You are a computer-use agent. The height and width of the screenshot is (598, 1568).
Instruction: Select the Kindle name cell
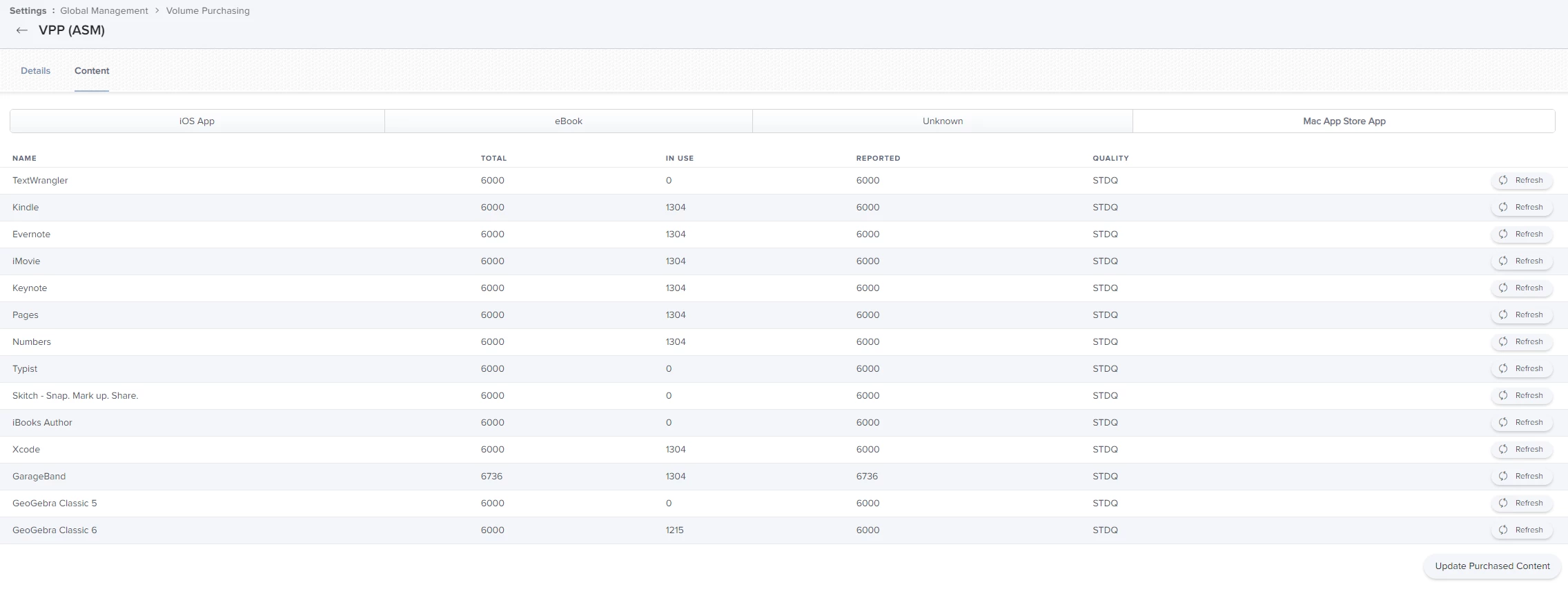click(26, 207)
